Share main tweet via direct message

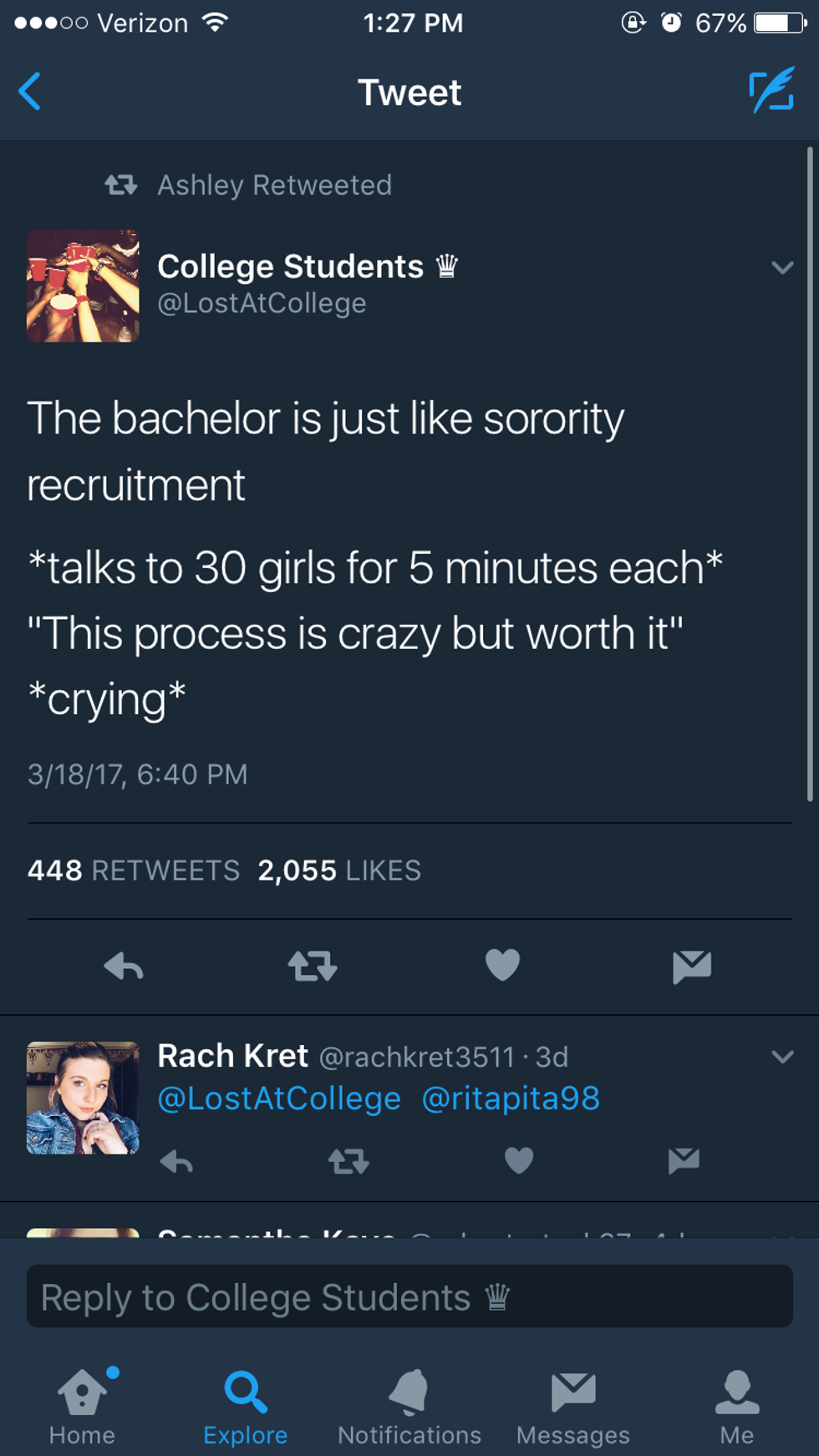[692, 966]
